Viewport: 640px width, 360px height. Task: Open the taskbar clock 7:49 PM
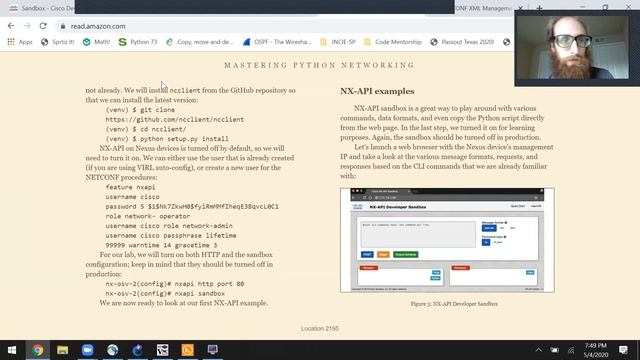pos(596,350)
